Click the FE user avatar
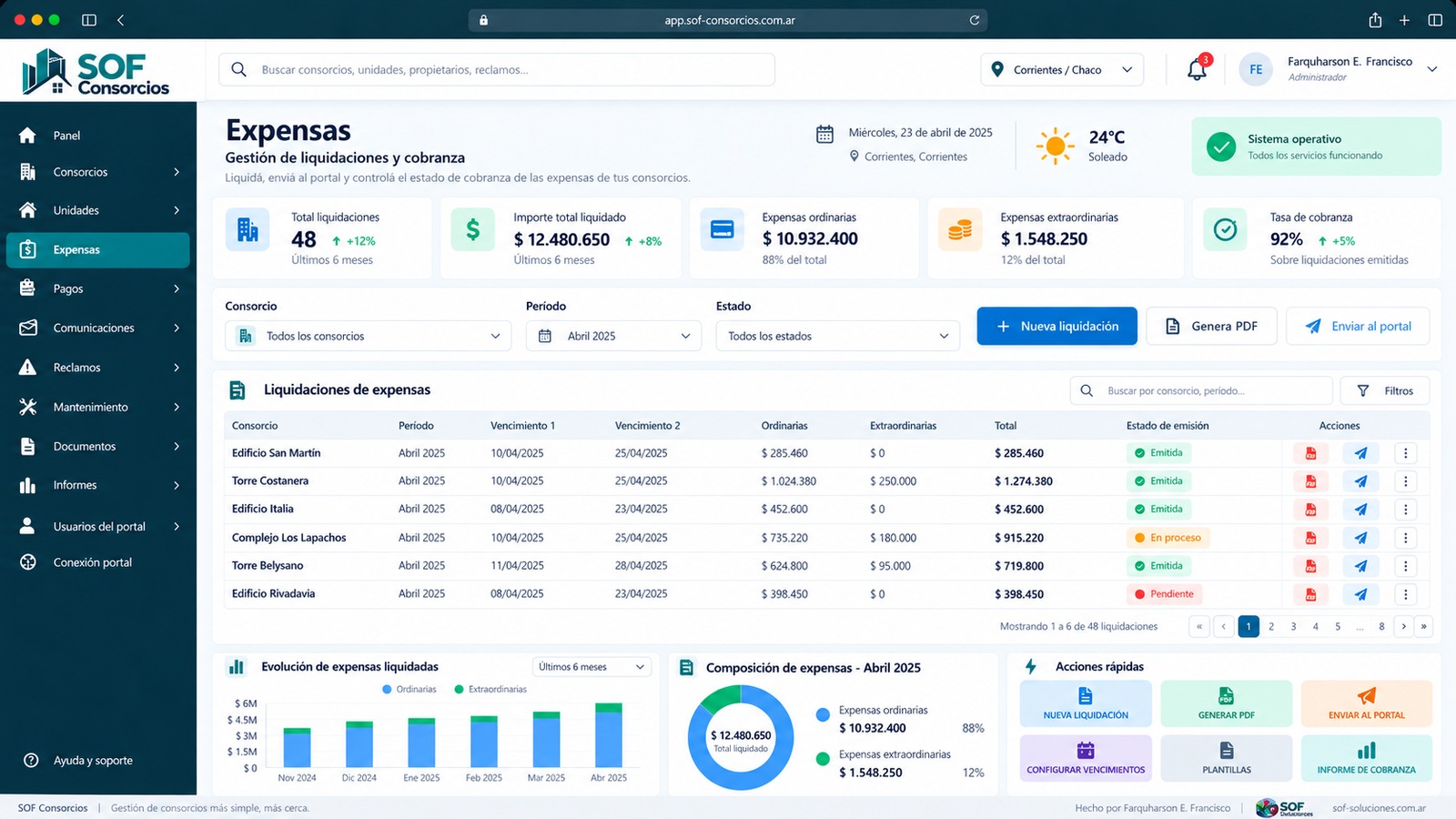 (x=1256, y=69)
